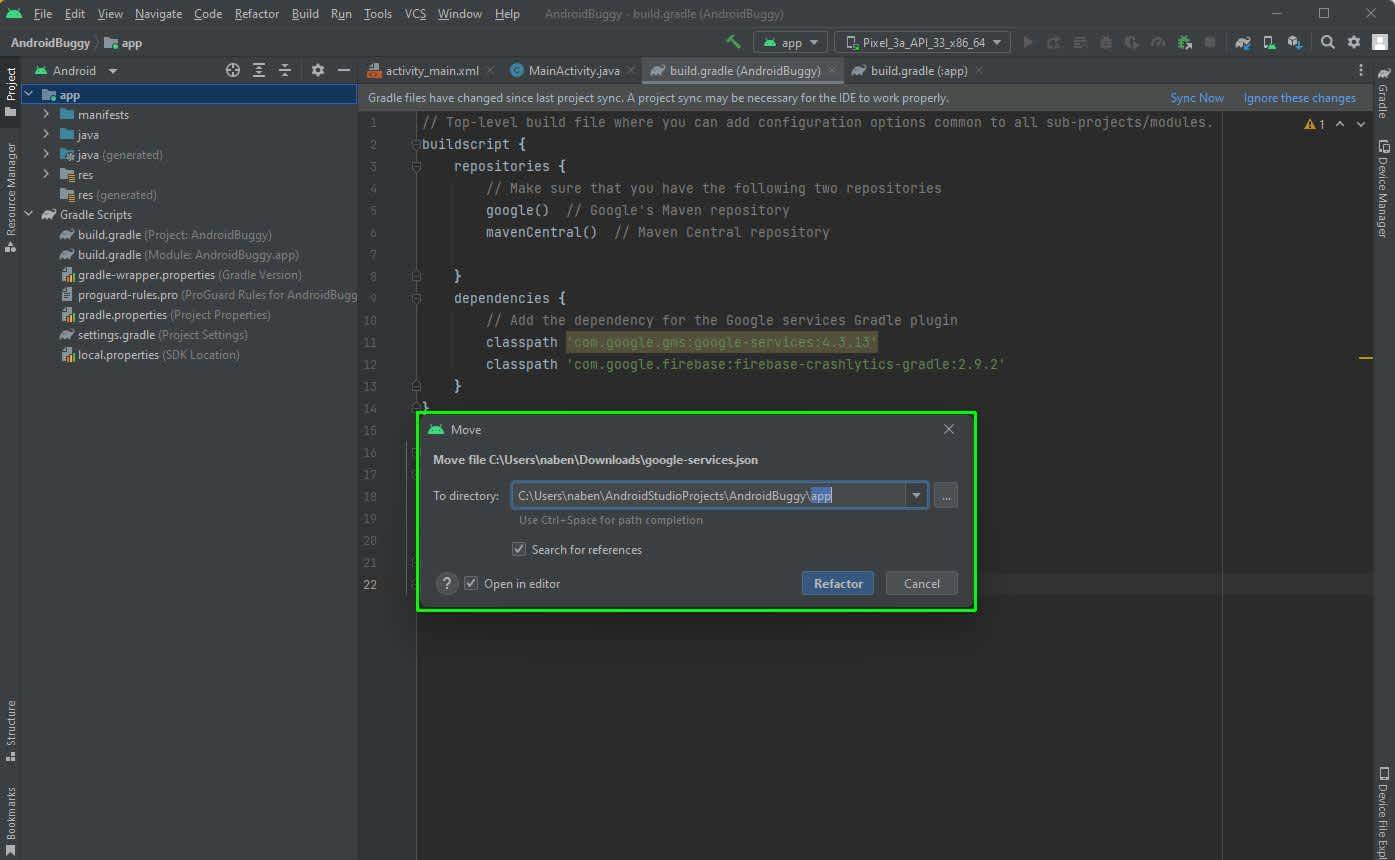Image resolution: width=1395 pixels, height=860 pixels.
Task: Go to next highlighted error arrow
Action: pyautogui.click(x=1361, y=124)
